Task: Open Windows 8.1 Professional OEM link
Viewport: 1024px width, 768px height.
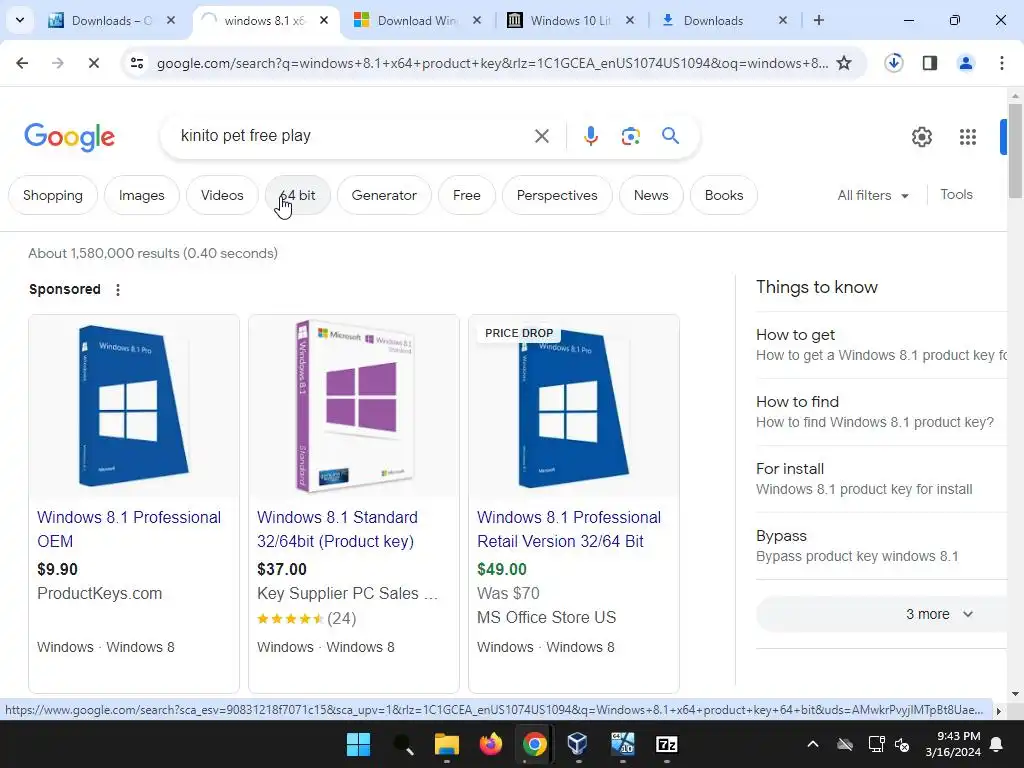Action: 129,529
